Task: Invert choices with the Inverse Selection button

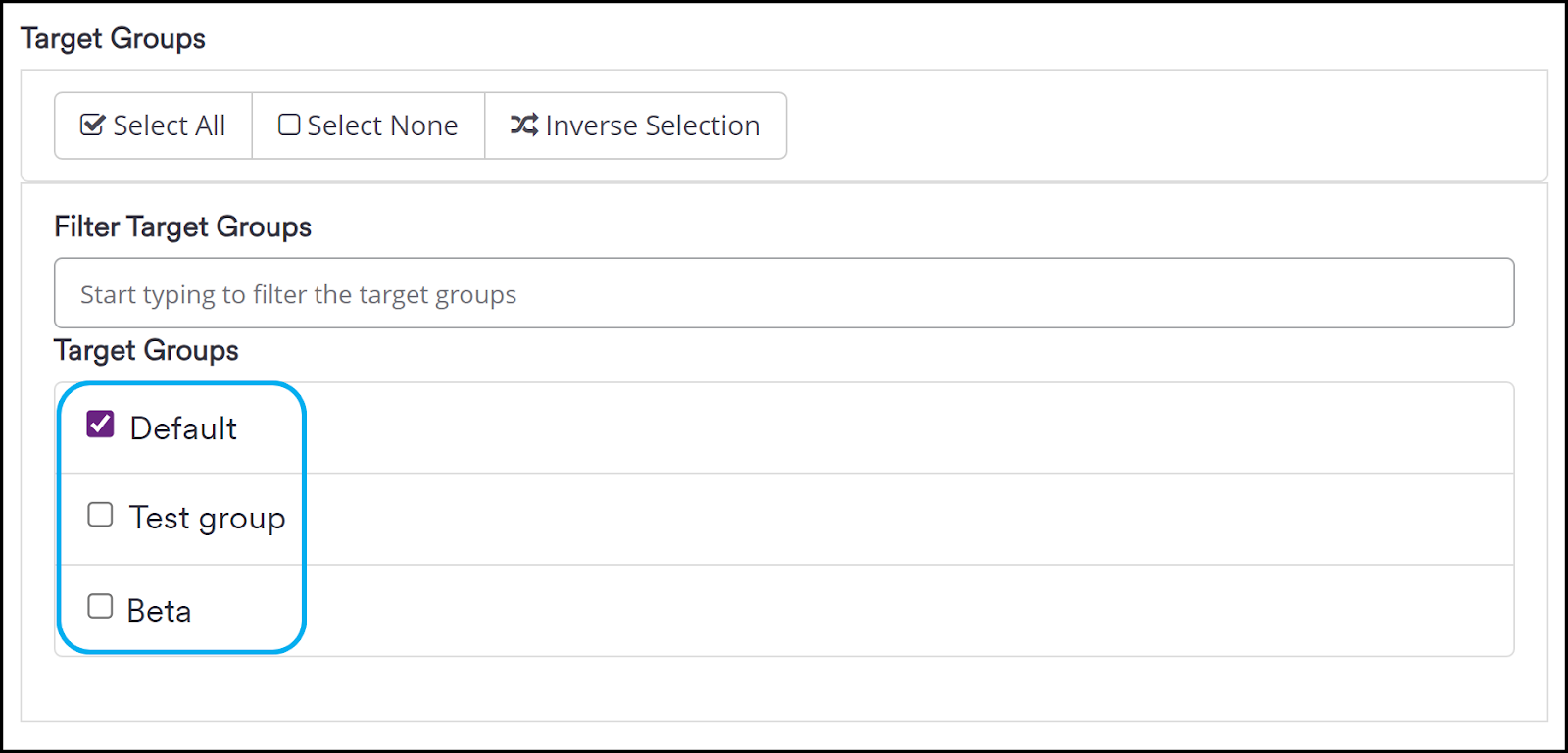Action: pyautogui.click(x=635, y=125)
